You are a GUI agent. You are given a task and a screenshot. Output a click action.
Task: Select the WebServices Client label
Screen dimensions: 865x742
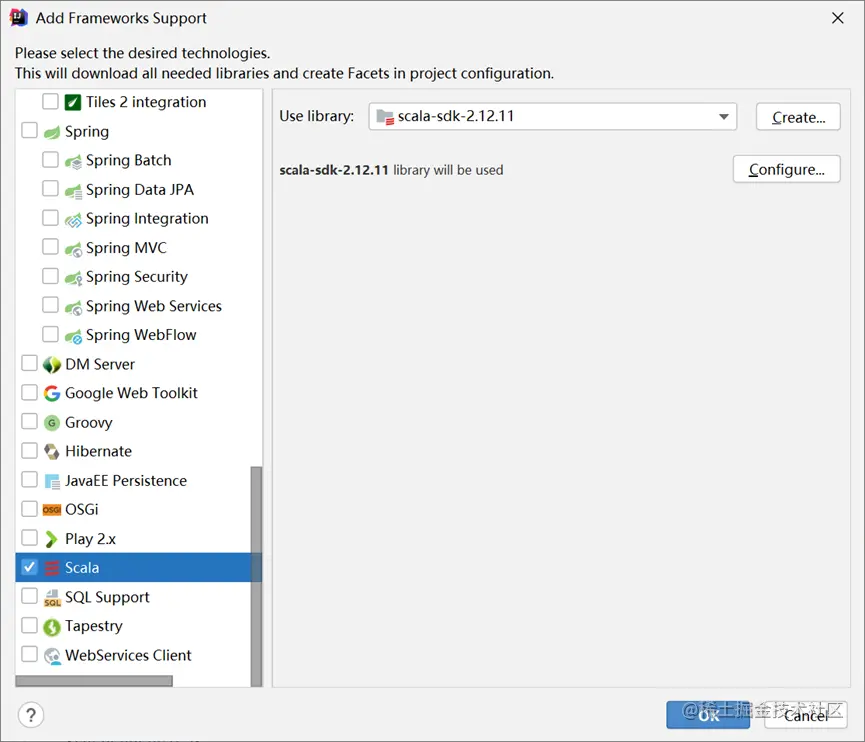pyautogui.click(x=128, y=655)
